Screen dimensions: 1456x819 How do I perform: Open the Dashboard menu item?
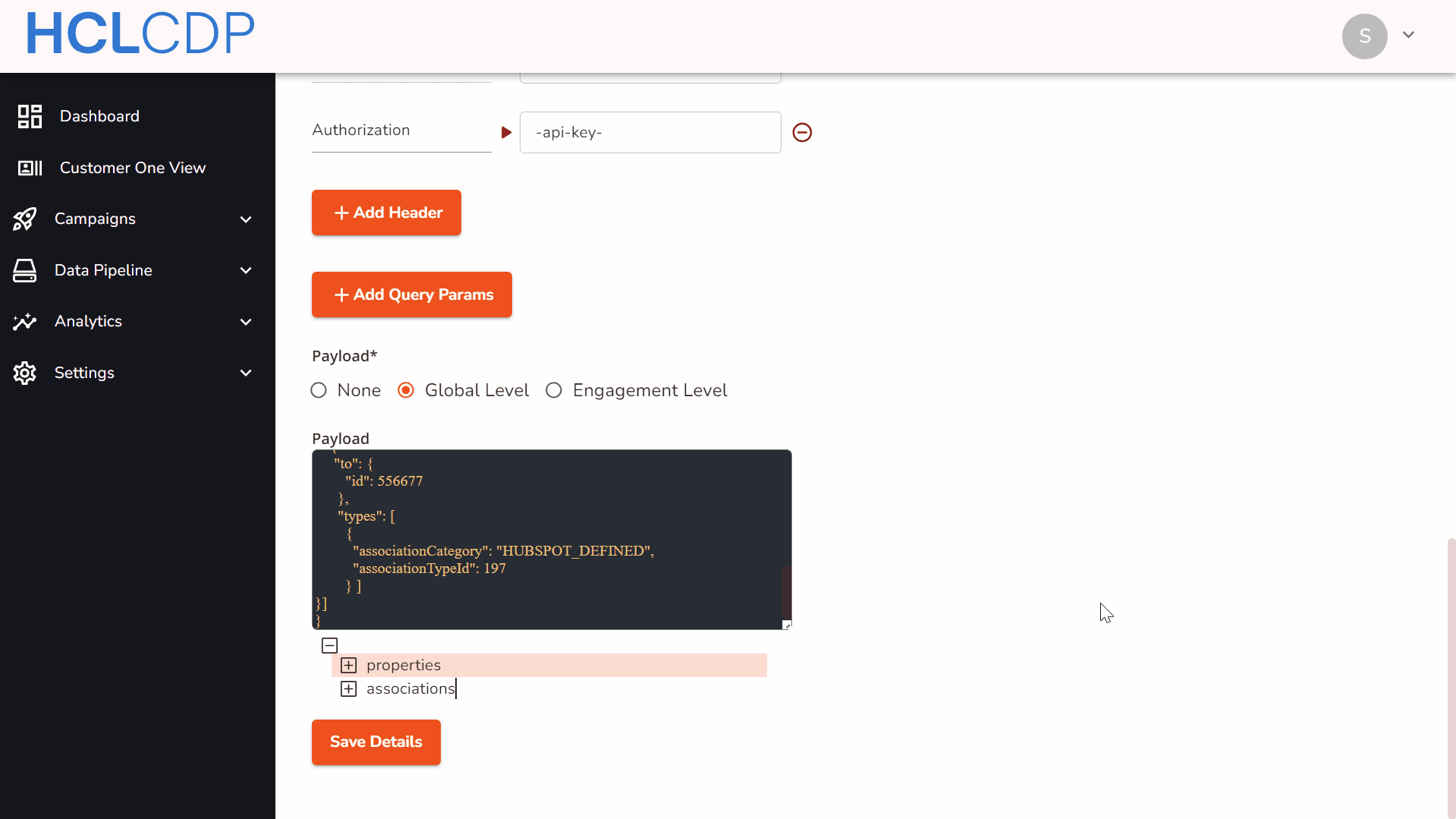(x=99, y=116)
